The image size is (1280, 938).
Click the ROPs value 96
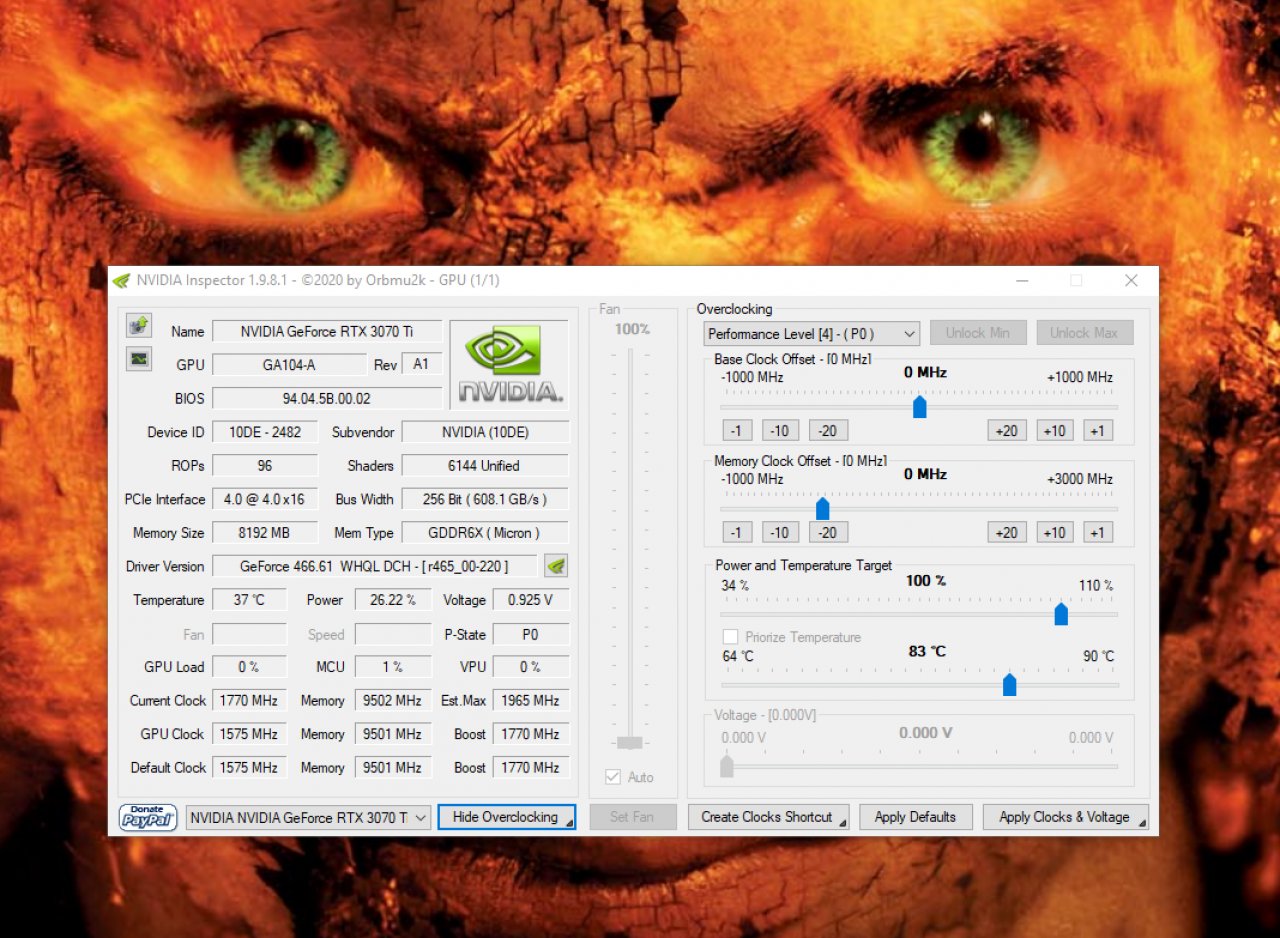pyautogui.click(x=265, y=465)
